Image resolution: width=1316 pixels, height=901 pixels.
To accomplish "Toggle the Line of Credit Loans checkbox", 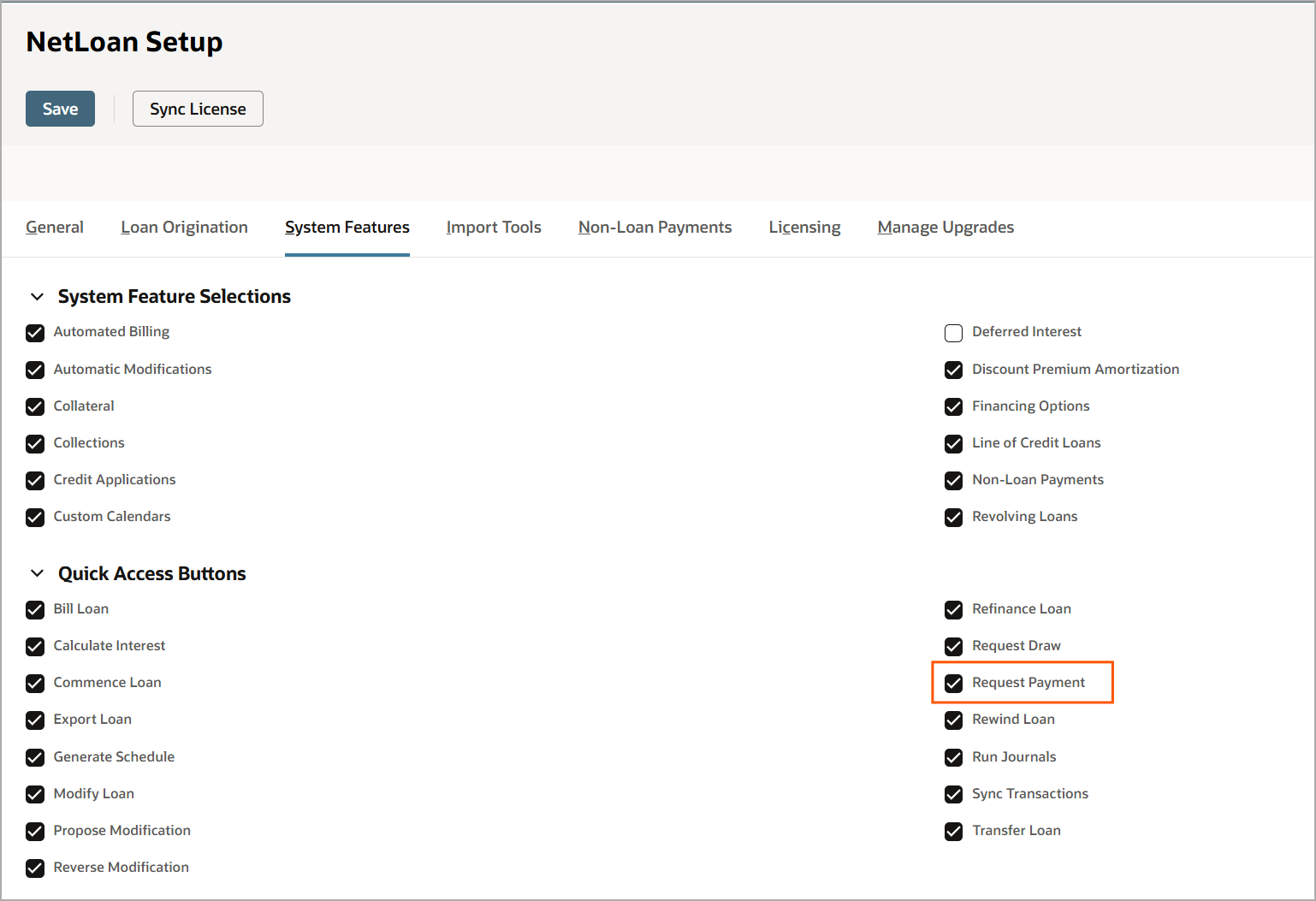I will click(953, 443).
